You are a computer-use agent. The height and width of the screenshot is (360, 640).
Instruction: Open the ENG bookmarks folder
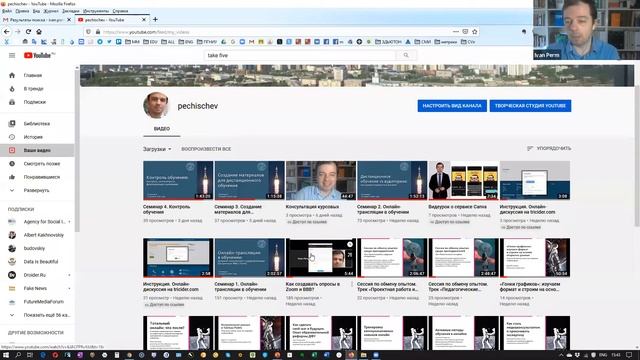[186, 42]
